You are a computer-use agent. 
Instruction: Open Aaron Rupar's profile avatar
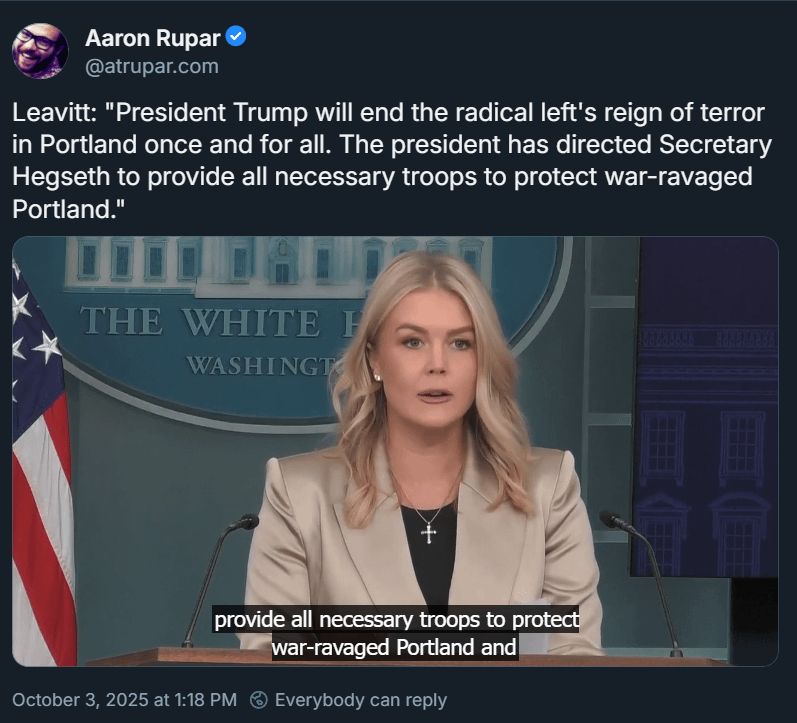(40, 51)
